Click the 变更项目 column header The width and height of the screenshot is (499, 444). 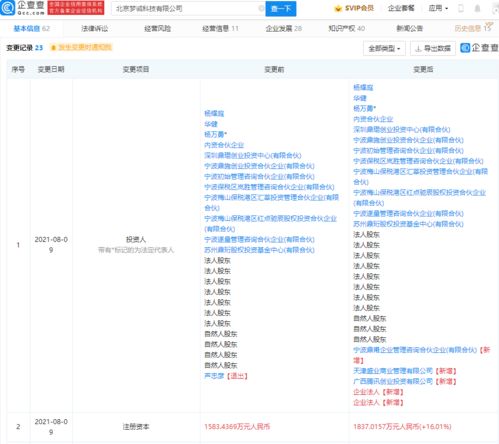(x=136, y=69)
